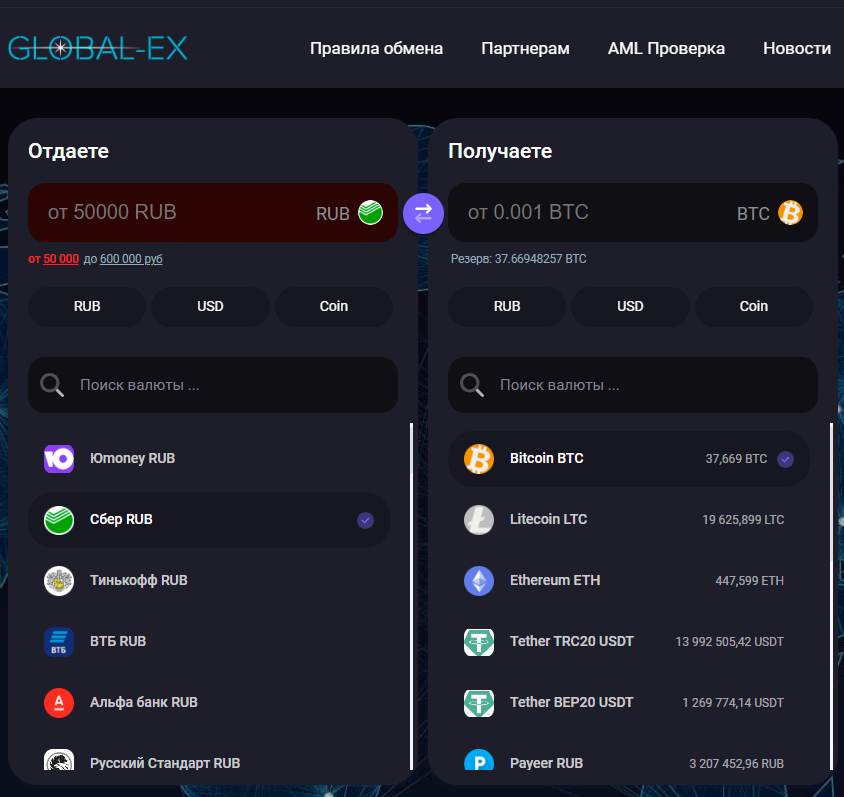Select Юmoney RUB as the give currency
This screenshot has height=797, width=844.
pyautogui.click(x=209, y=459)
